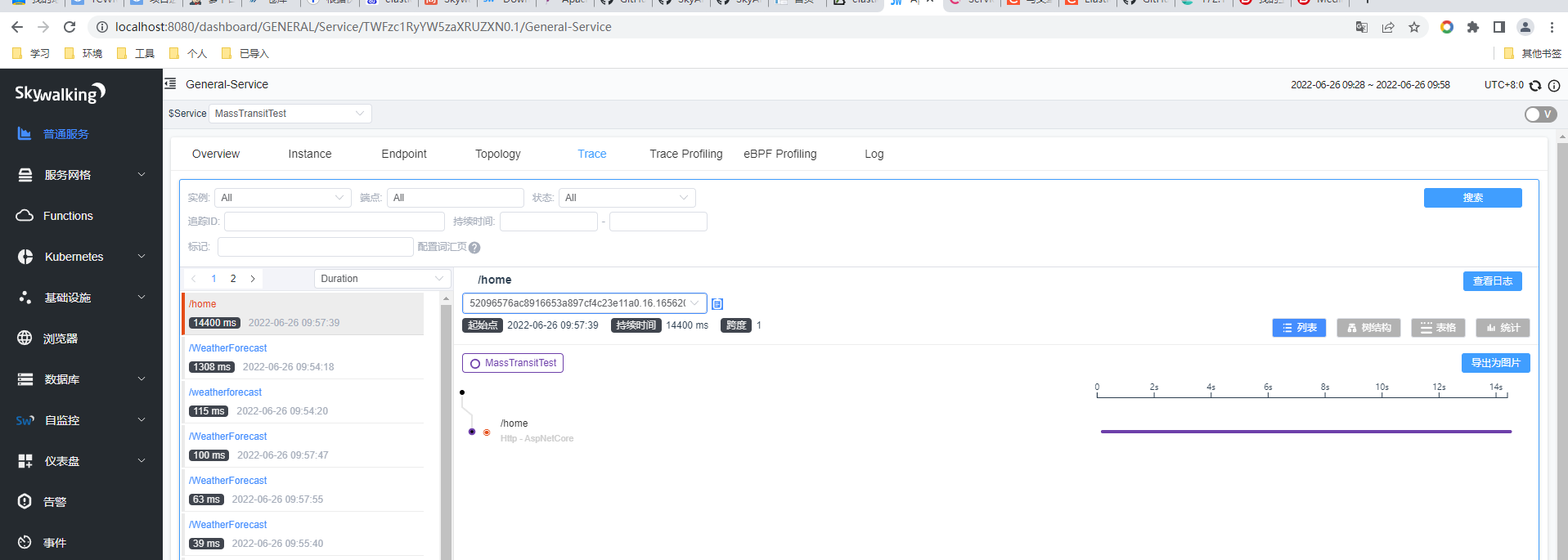Click the share page icon
Viewport: 1568px width, 560px height.
[1388, 27]
